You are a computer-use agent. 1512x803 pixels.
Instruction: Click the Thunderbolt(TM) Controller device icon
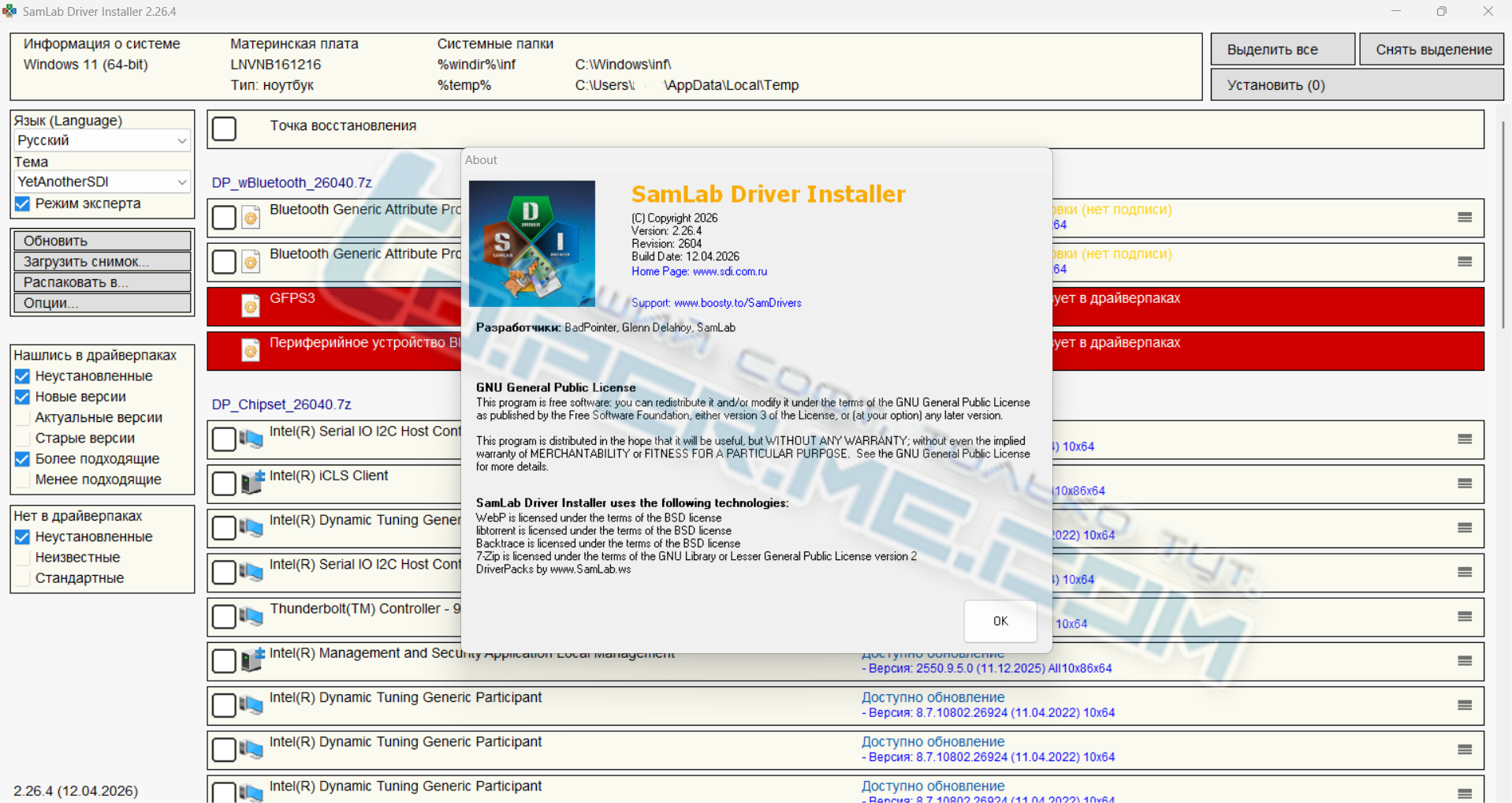251,616
